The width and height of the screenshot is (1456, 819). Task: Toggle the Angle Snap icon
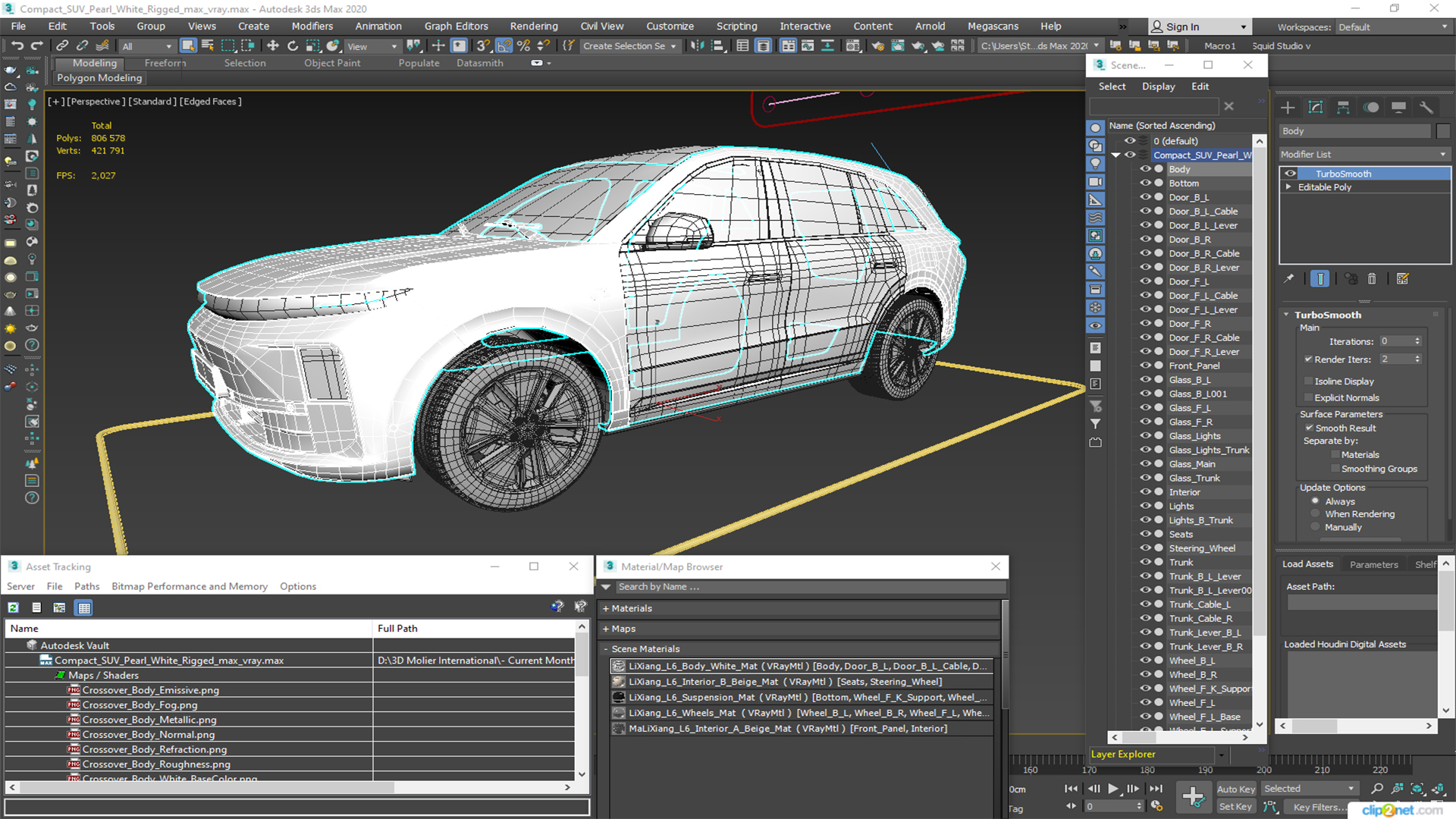[x=504, y=46]
